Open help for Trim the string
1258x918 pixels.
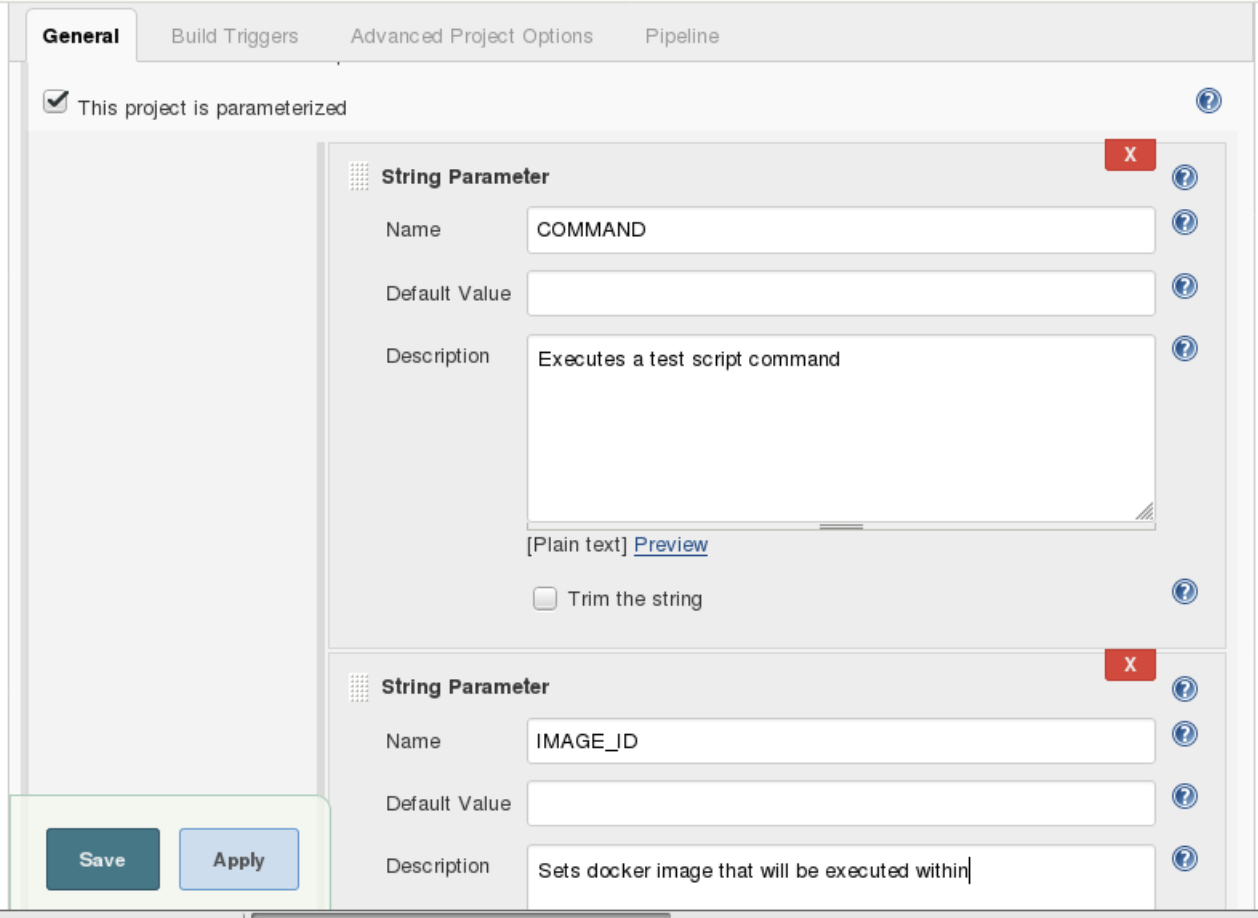tap(1184, 592)
